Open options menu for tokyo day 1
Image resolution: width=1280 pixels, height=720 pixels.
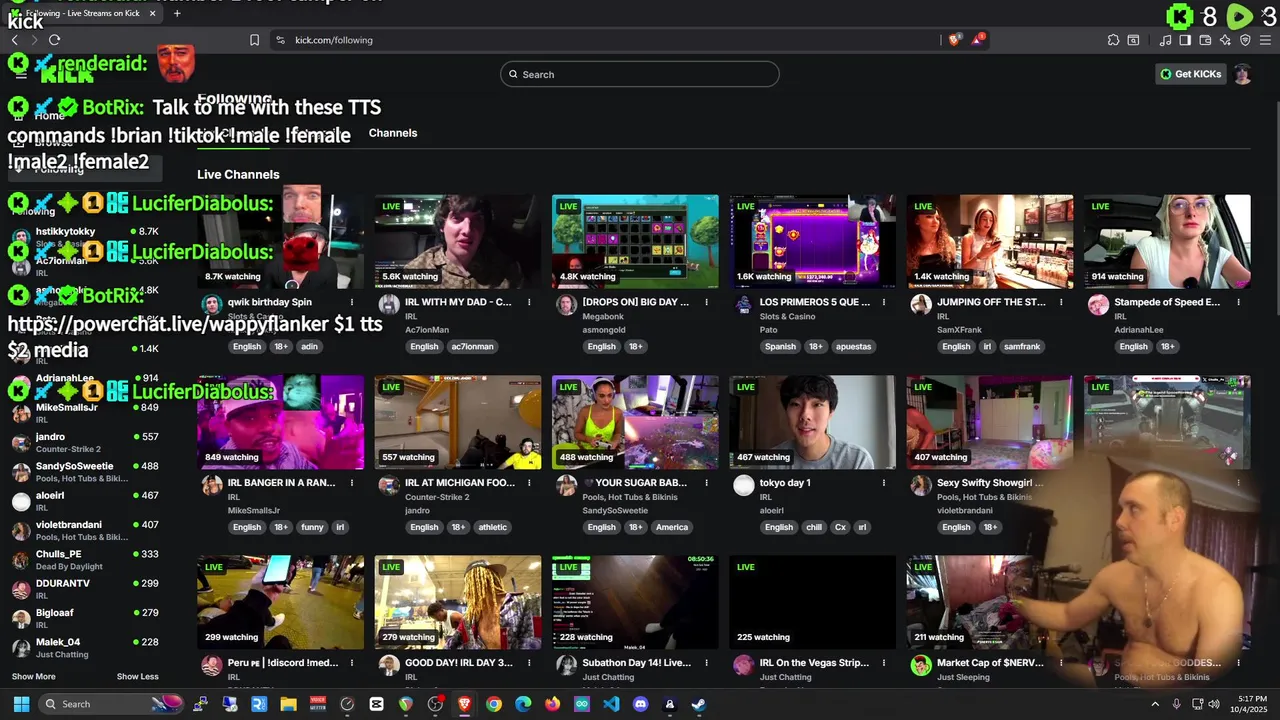tap(884, 483)
